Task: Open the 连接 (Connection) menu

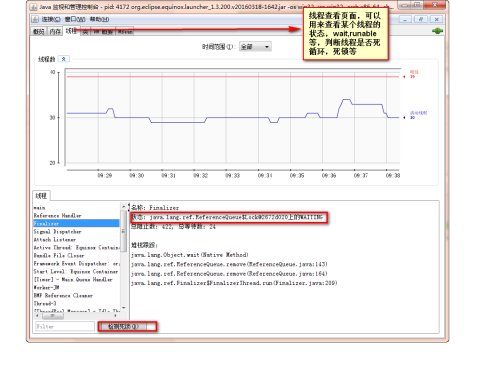Action: [x=51, y=19]
